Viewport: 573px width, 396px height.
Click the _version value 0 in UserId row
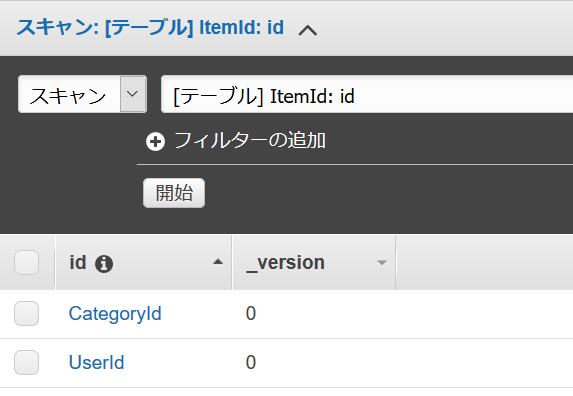tap(251, 362)
